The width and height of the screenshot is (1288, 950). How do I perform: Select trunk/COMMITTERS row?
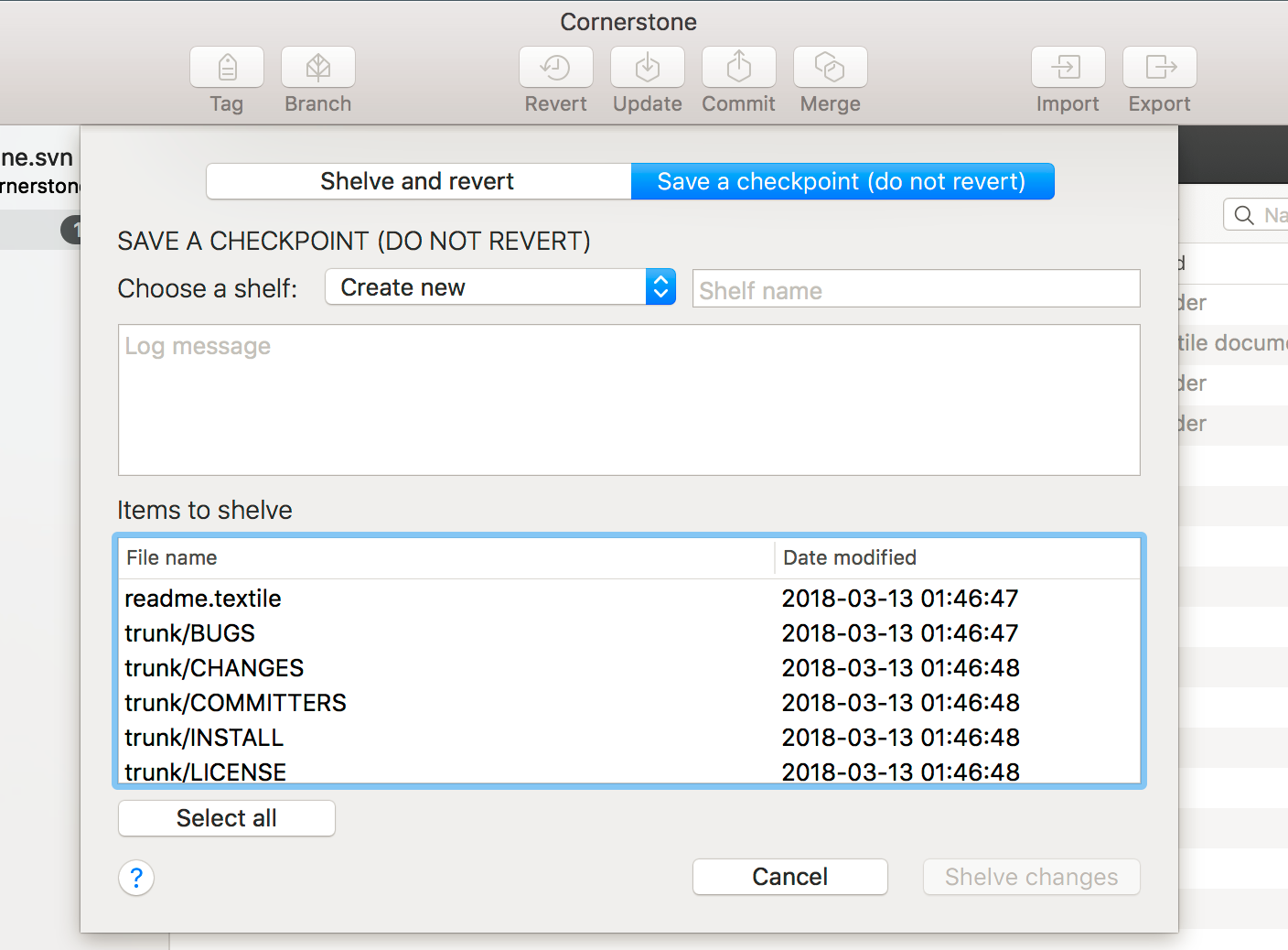(x=629, y=703)
